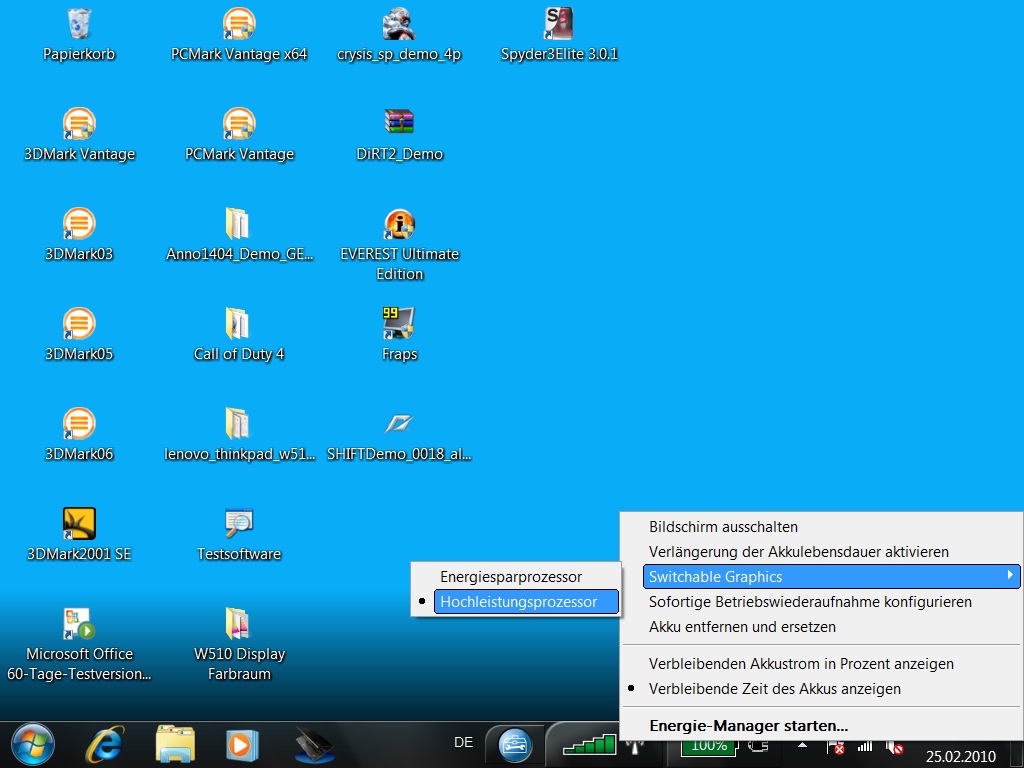Open Windows Explorer from the taskbar
This screenshot has width=1024, height=768.
point(175,744)
